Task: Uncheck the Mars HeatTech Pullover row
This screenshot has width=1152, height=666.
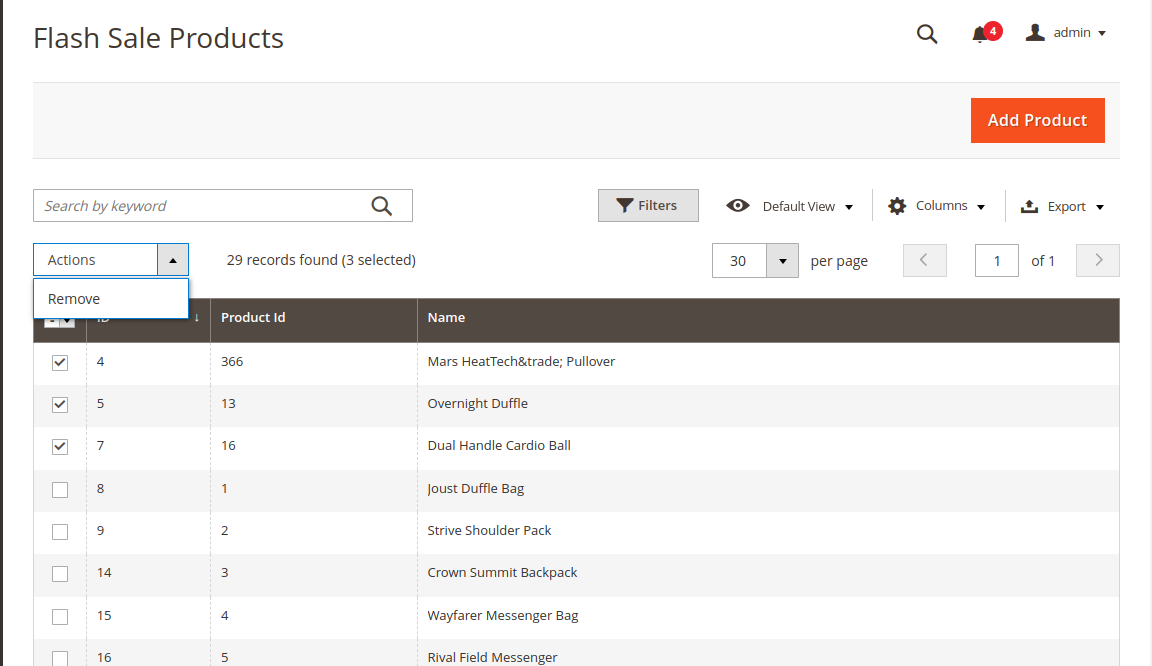Action: [x=60, y=362]
